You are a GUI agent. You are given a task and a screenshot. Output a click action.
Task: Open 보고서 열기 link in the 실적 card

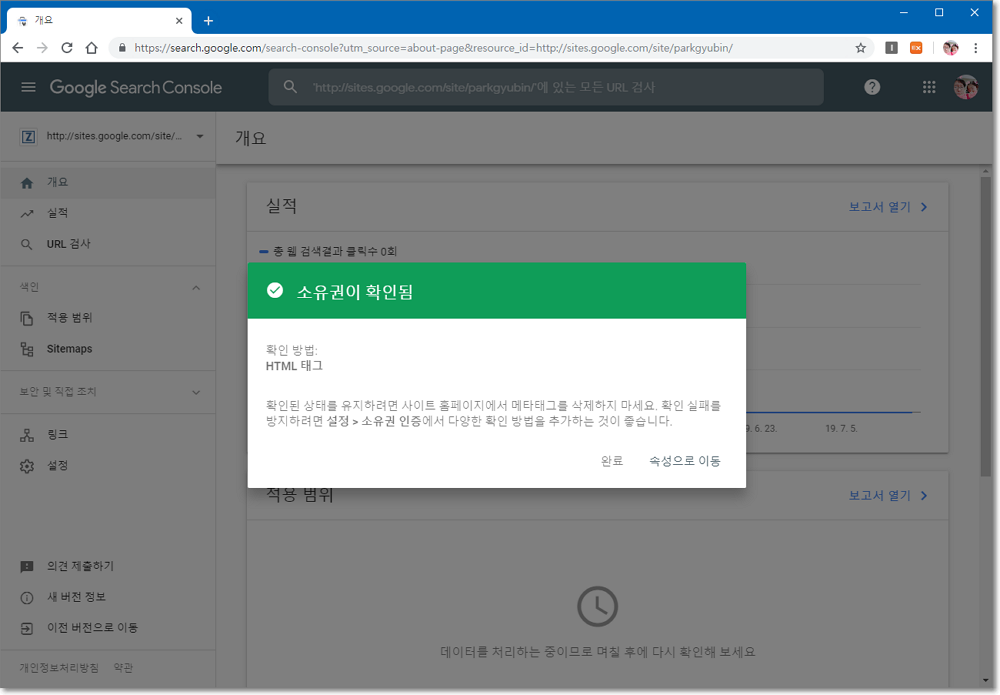888,207
